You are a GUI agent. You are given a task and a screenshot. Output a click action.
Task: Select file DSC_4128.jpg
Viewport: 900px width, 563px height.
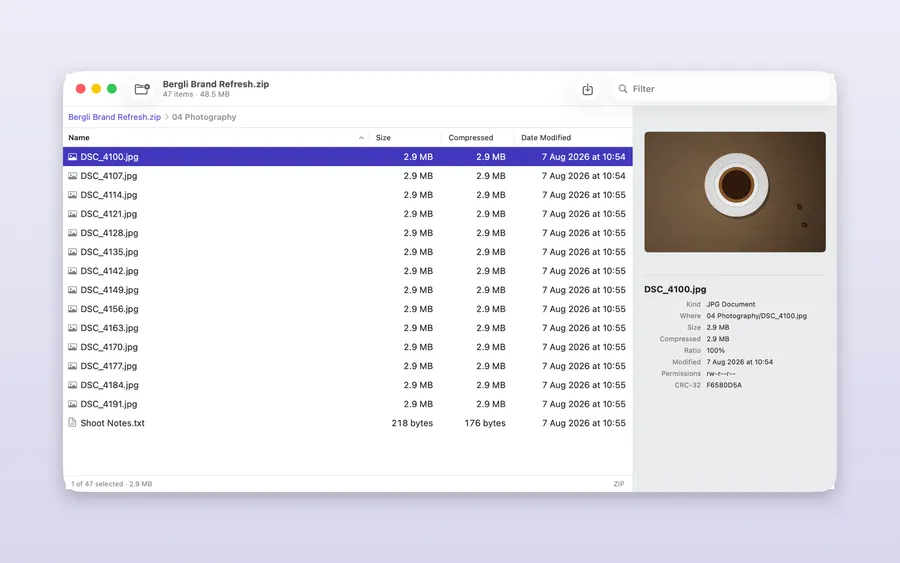coord(348,232)
